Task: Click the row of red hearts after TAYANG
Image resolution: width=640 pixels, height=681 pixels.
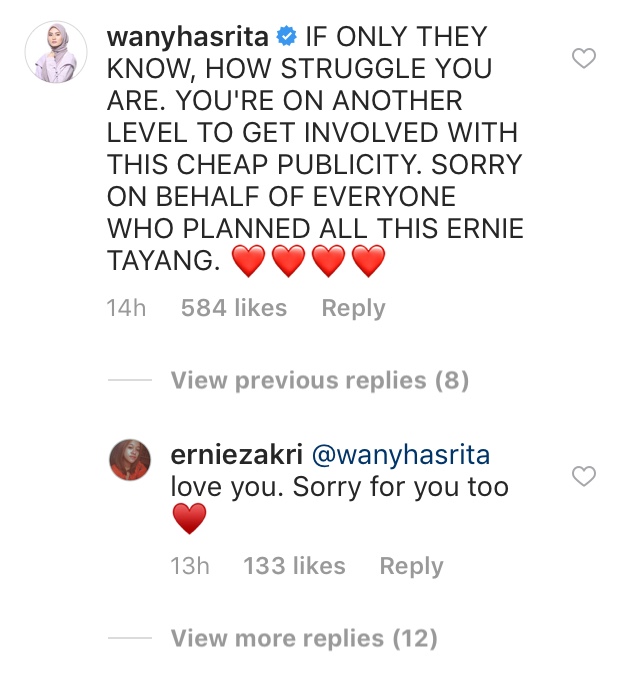Action: (308, 263)
